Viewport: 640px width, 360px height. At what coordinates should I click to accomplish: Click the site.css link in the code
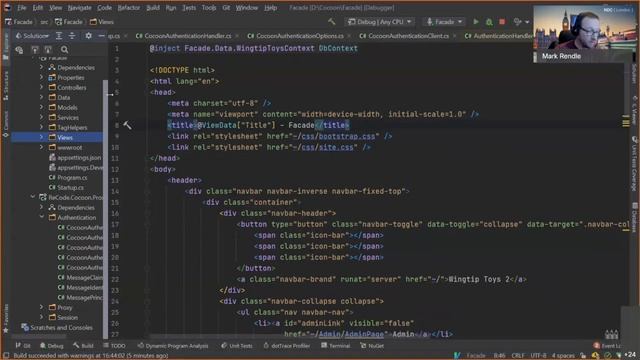point(336,147)
